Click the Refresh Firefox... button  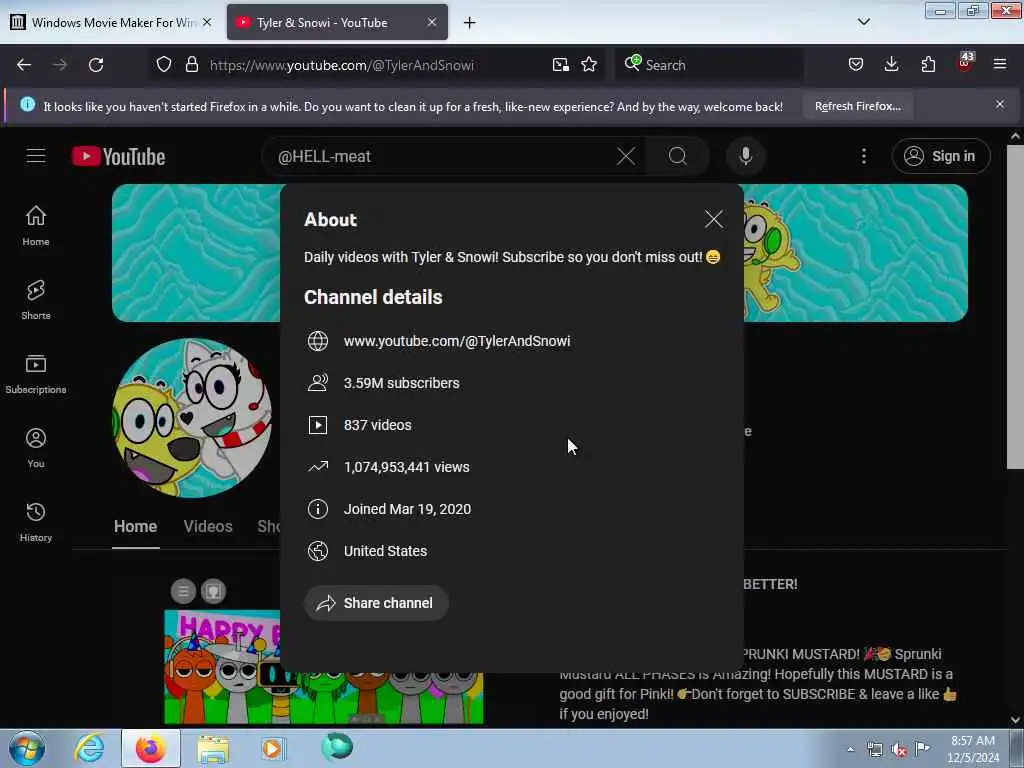click(857, 106)
